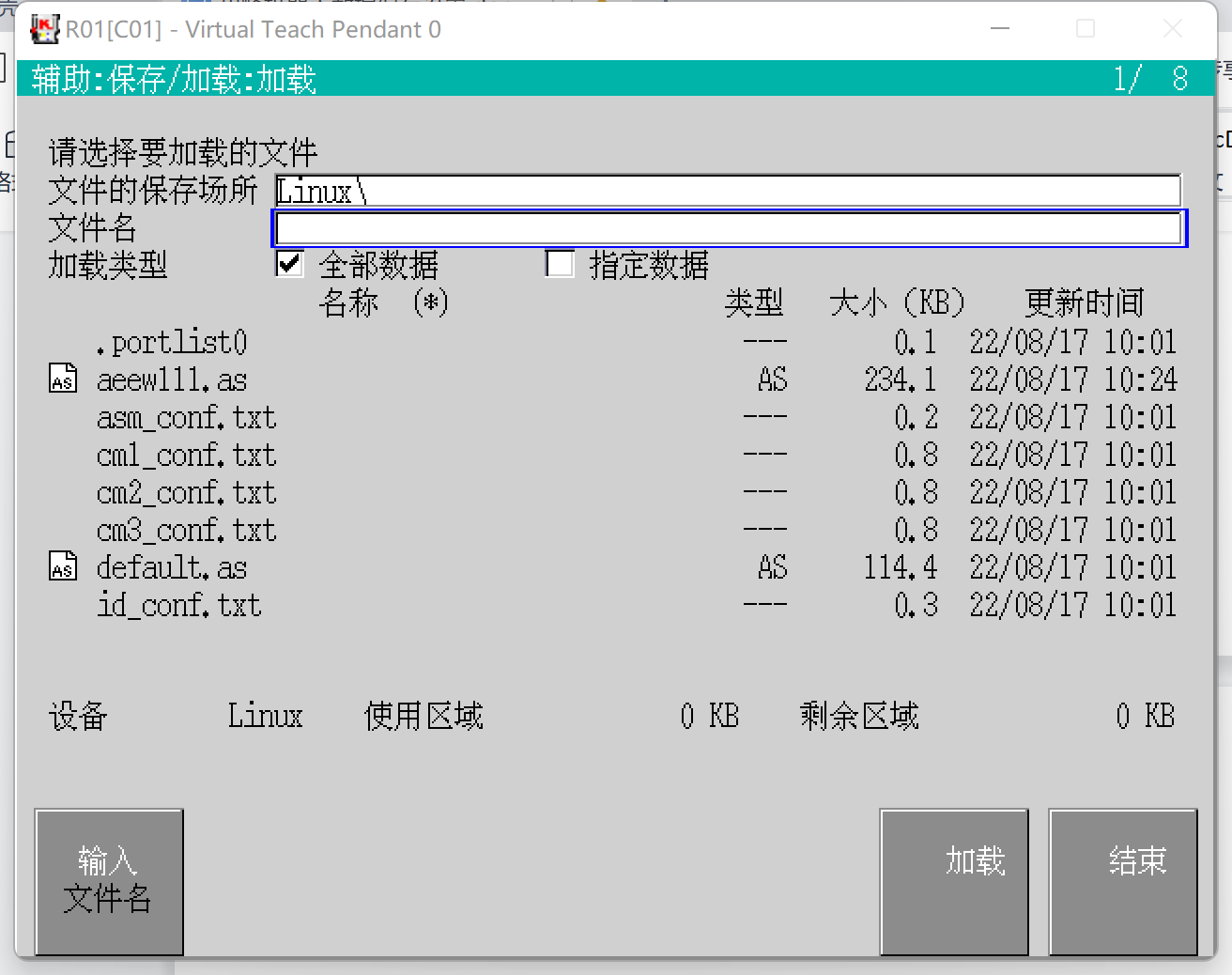This screenshot has height=975, width=1232.
Task: Close the Virtual Teach Pendant window
Action: (1173, 29)
